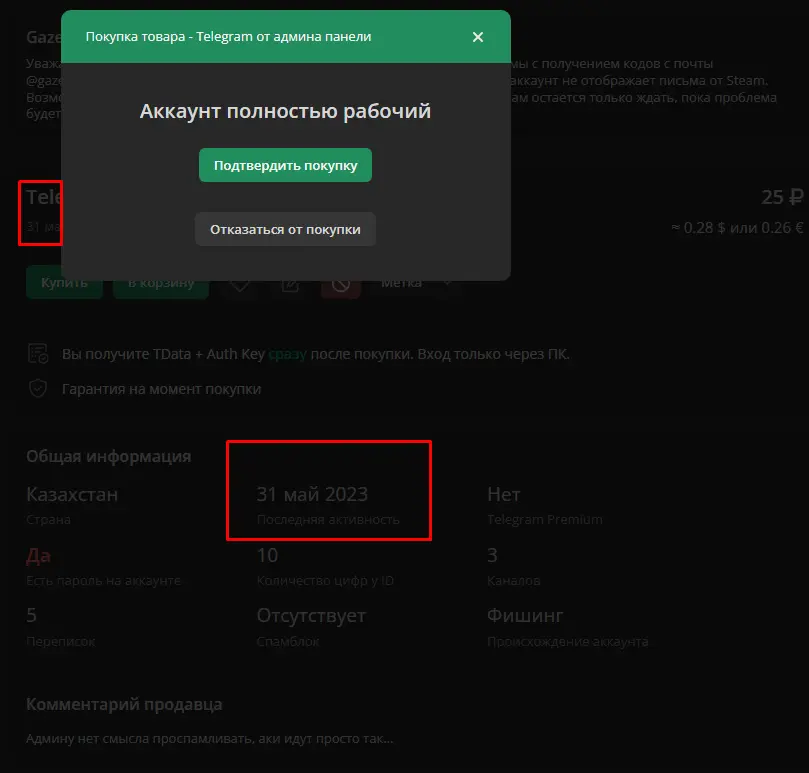
Task: Click the Количество цифр у ID label
Action: pyautogui.click(x=325, y=581)
